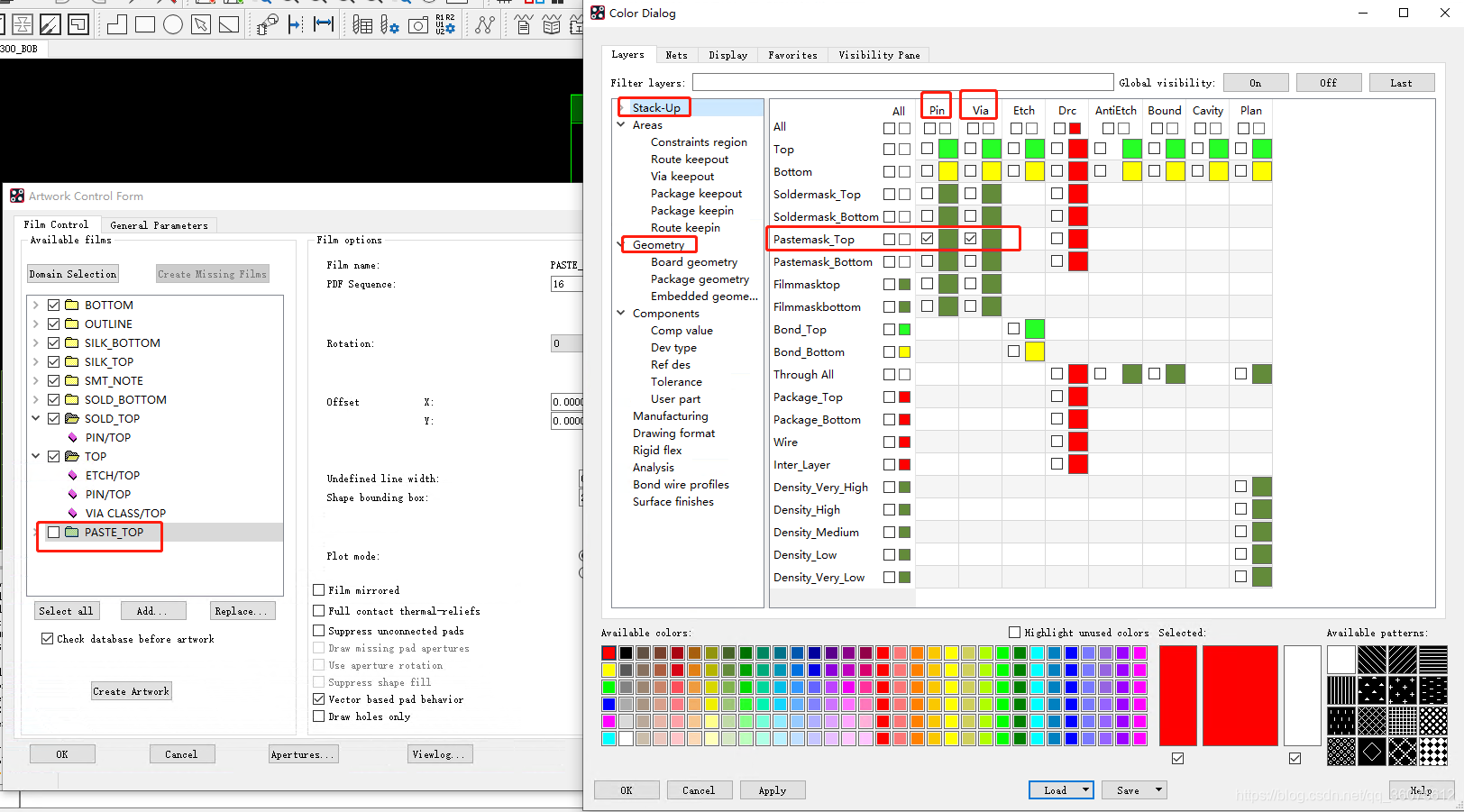This screenshot has width=1464, height=812.
Task: Enable the Film mirrored option
Action: (318, 590)
